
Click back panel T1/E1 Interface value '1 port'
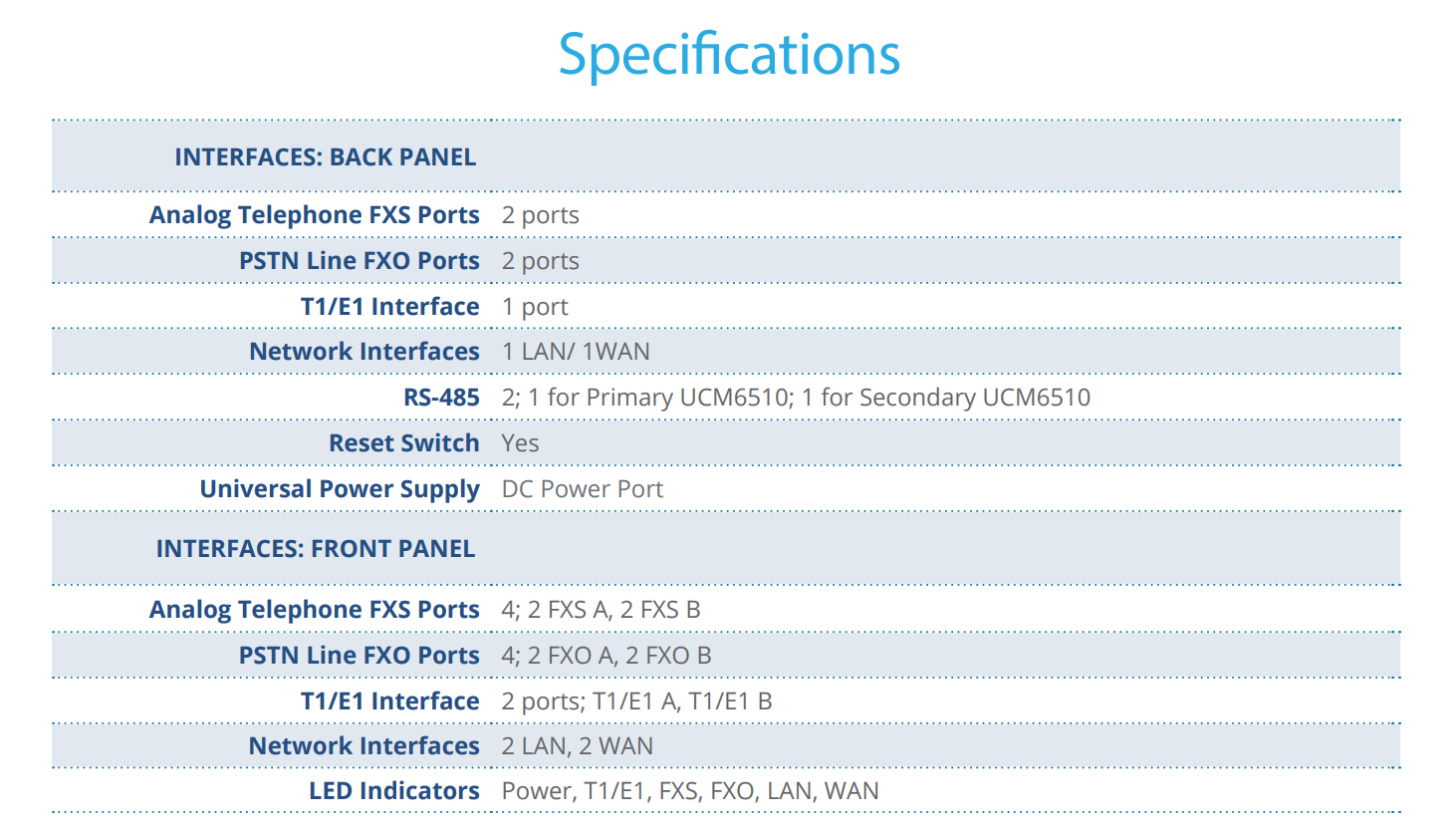click(x=535, y=307)
